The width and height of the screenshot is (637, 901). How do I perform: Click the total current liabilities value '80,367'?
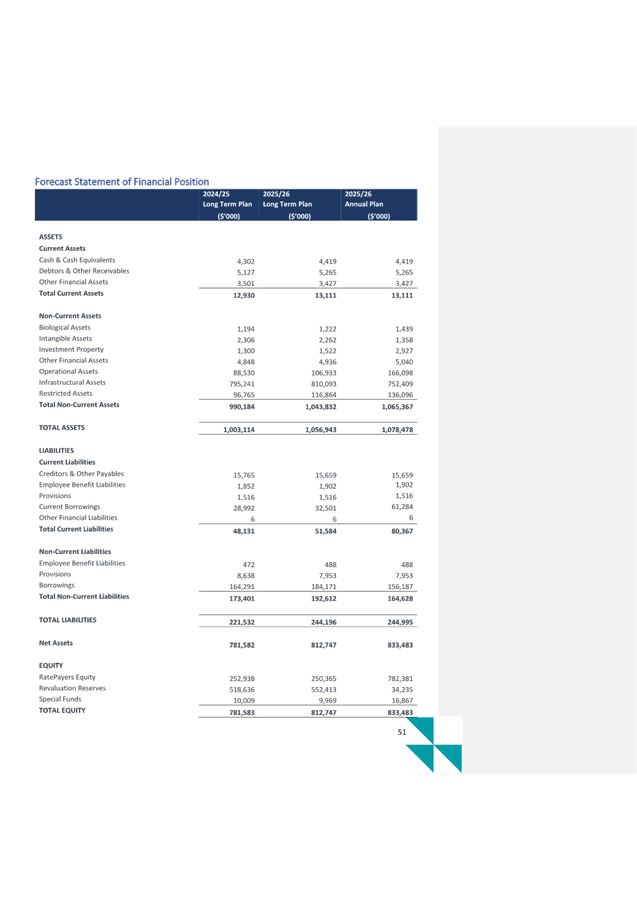(402, 531)
